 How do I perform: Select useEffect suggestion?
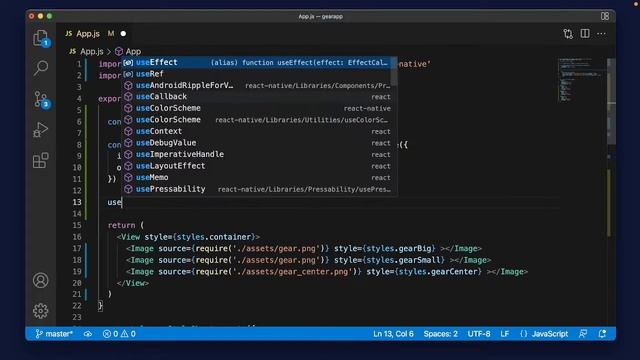point(257,62)
